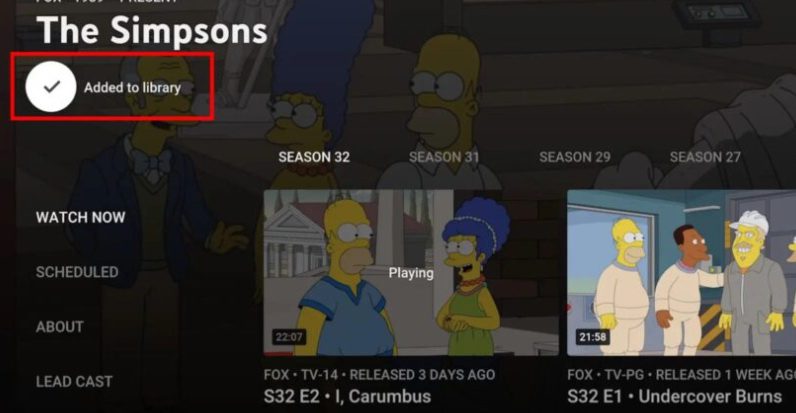The width and height of the screenshot is (796, 413).
Task: Open the Season 29 tab
Action: 575,157
